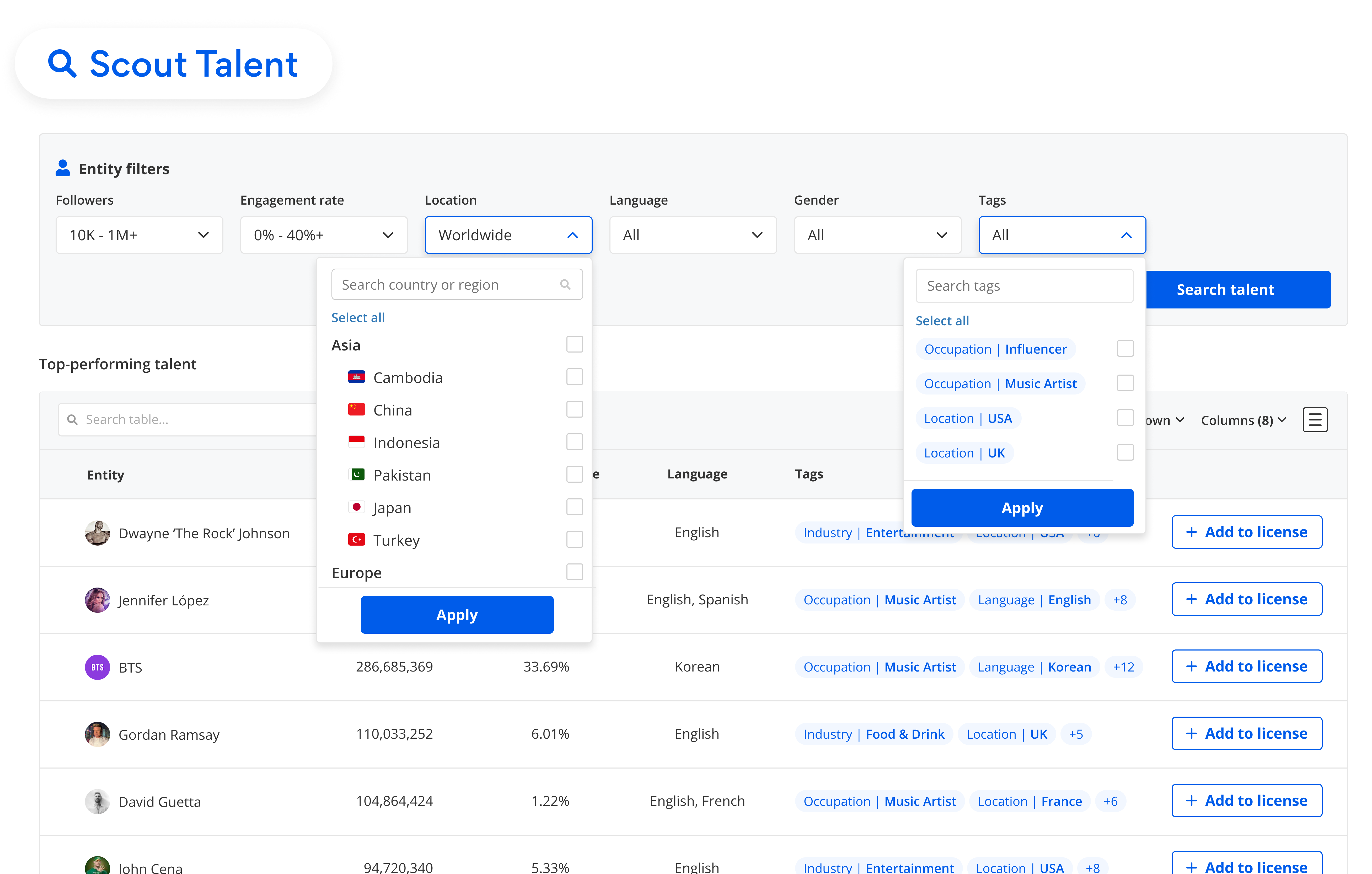
Task: Click Jennifer López profile avatar
Action: pos(98,600)
